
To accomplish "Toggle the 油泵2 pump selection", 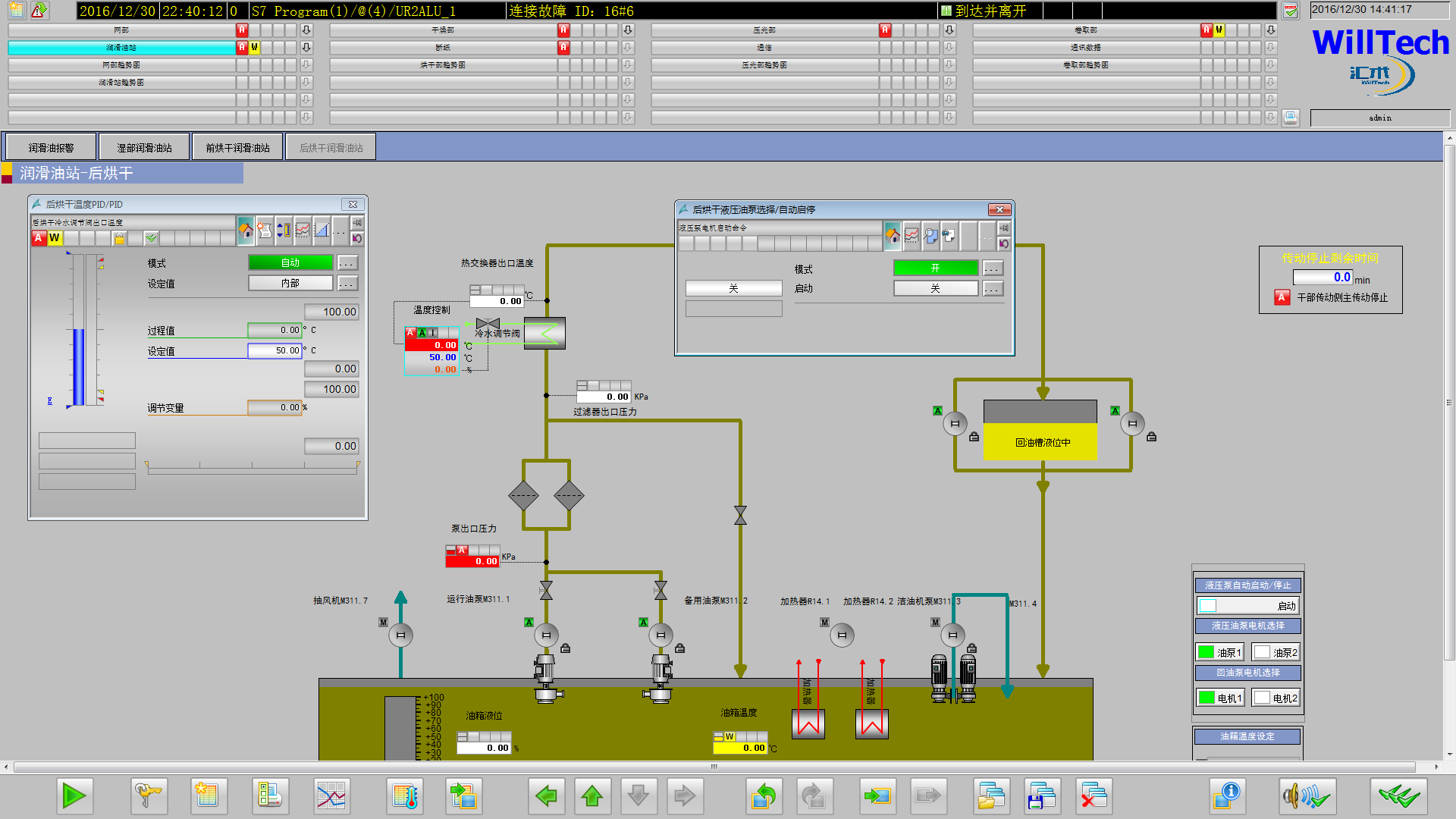I will tap(1276, 652).
